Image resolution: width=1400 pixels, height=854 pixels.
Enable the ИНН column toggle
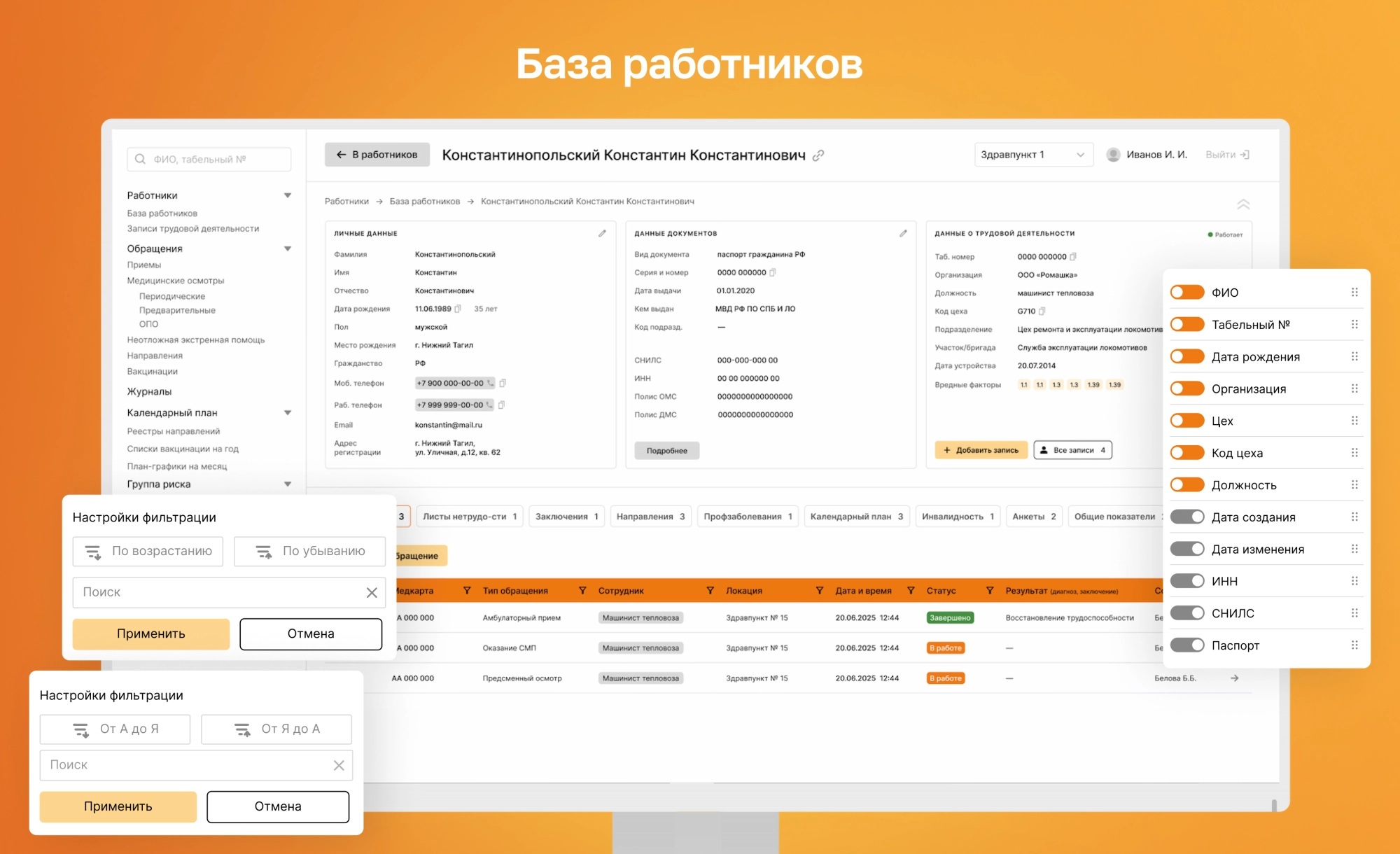tap(1188, 580)
